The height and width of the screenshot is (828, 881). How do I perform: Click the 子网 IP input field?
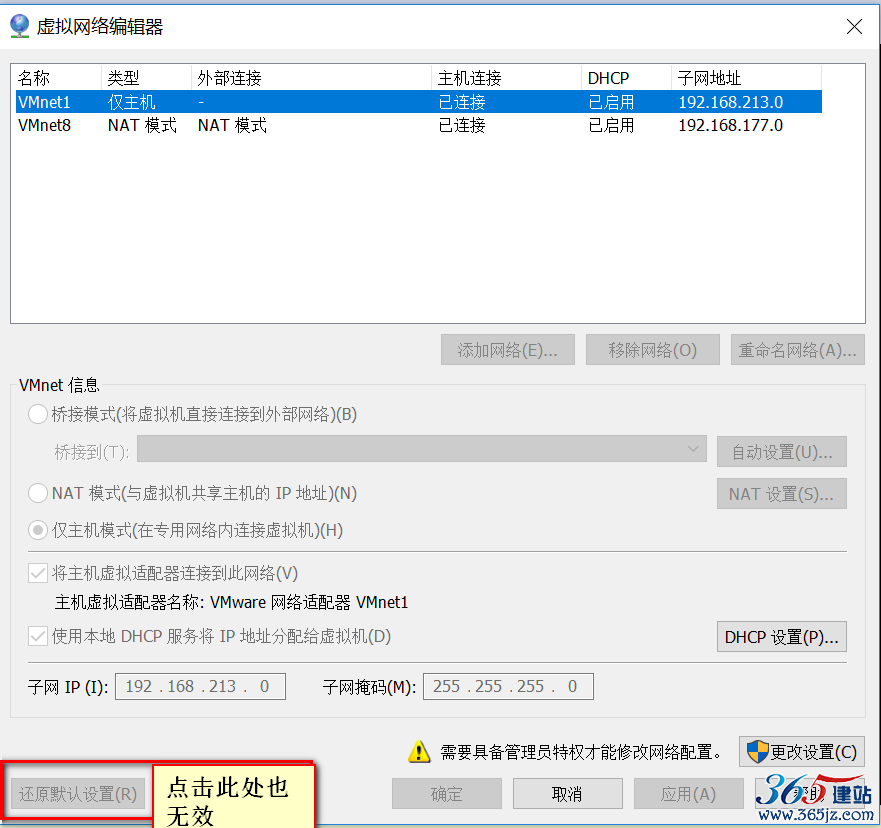coord(200,686)
